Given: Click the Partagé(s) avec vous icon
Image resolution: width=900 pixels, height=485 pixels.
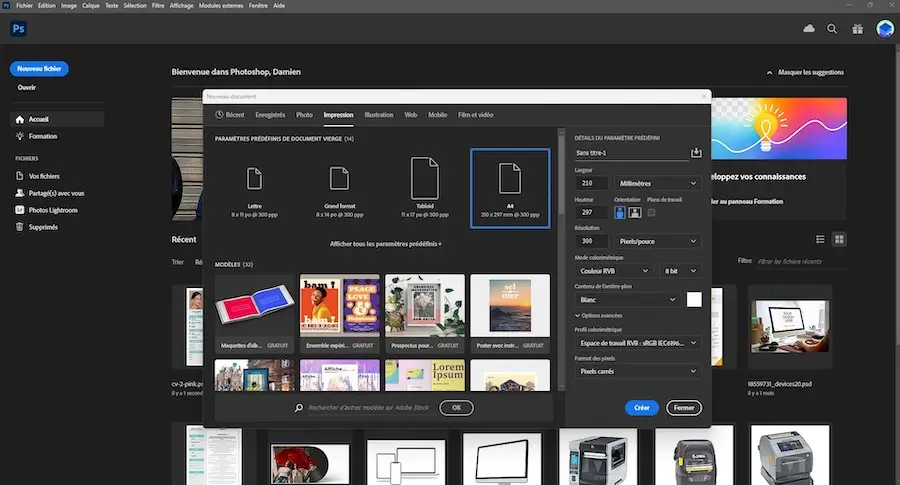Looking at the screenshot, I should tap(20, 193).
